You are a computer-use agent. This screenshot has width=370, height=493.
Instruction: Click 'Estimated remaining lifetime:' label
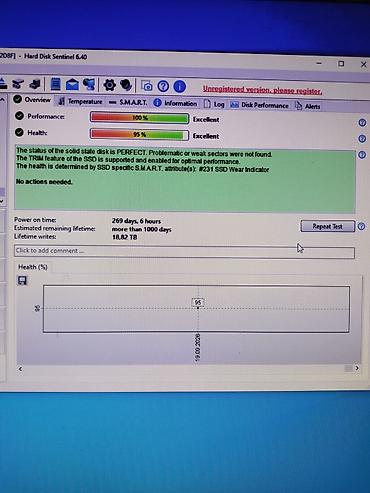[55, 228]
